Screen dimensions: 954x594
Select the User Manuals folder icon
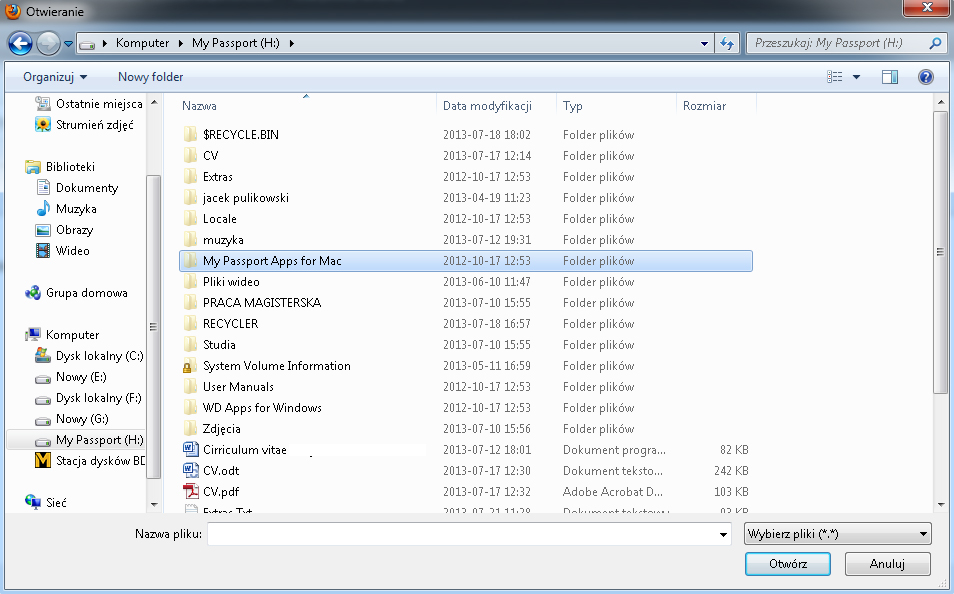pyautogui.click(x=190, y=386)
